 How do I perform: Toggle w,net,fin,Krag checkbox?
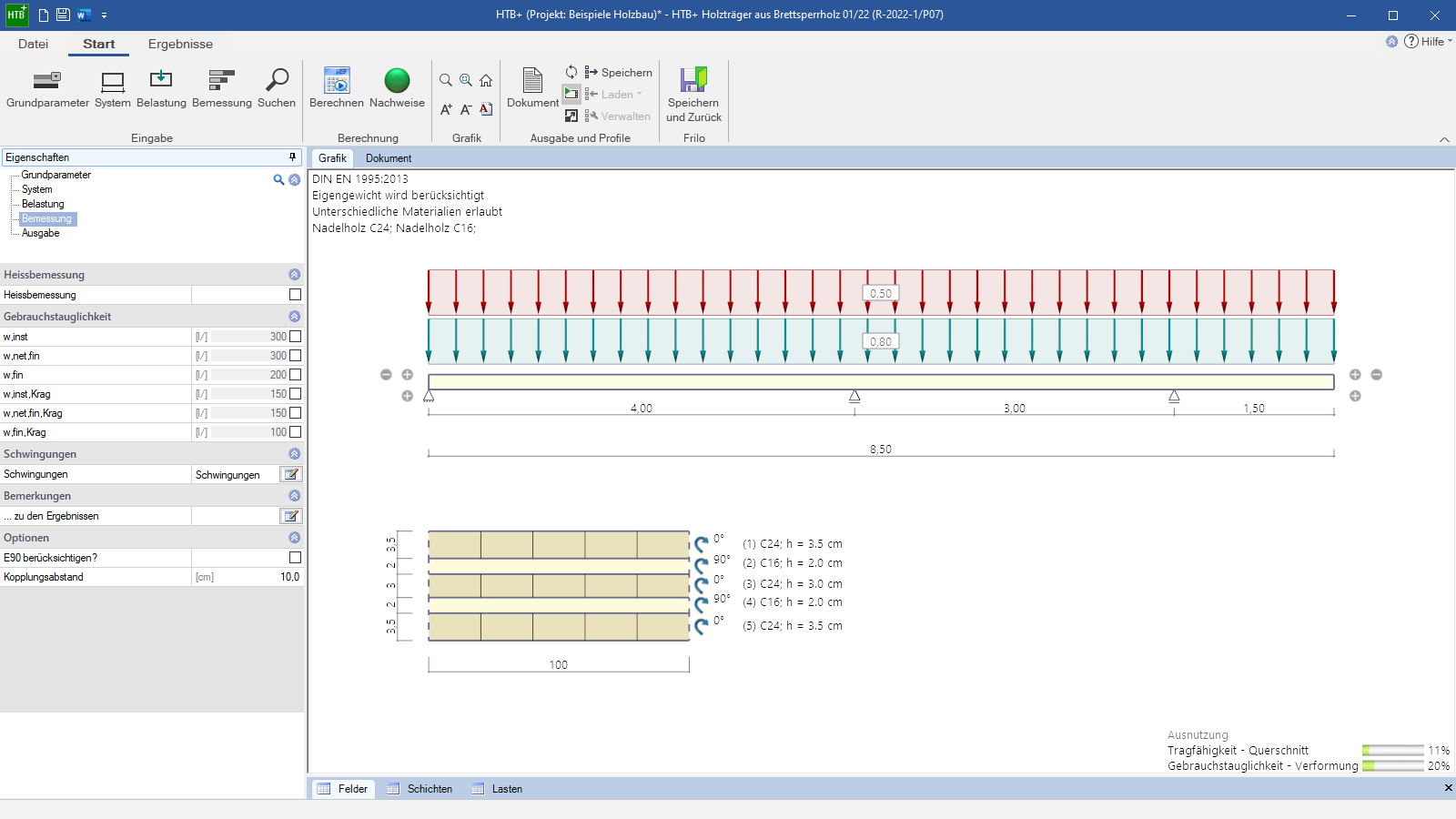coord(295,413)
